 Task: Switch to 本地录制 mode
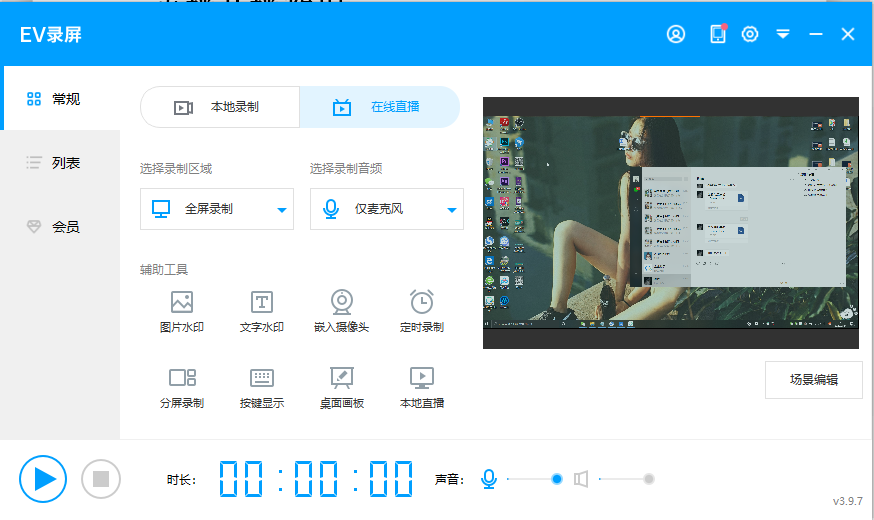tap(220, 107)
